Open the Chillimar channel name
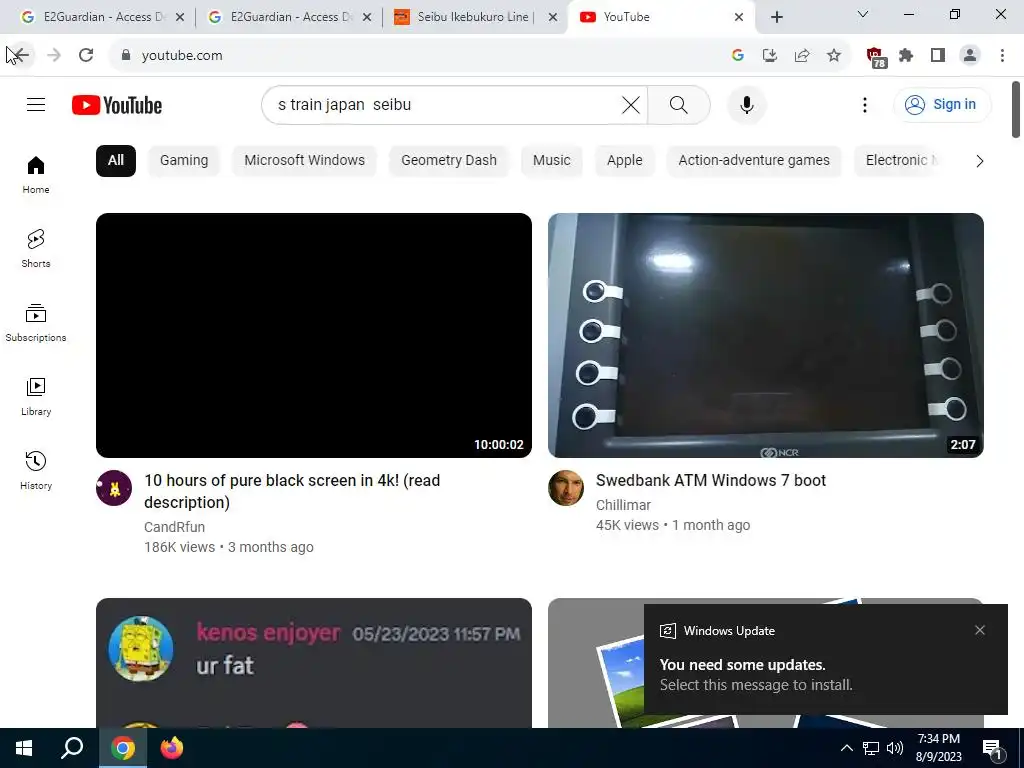This screenshot has width=1024, height=768. click(623, 505)
